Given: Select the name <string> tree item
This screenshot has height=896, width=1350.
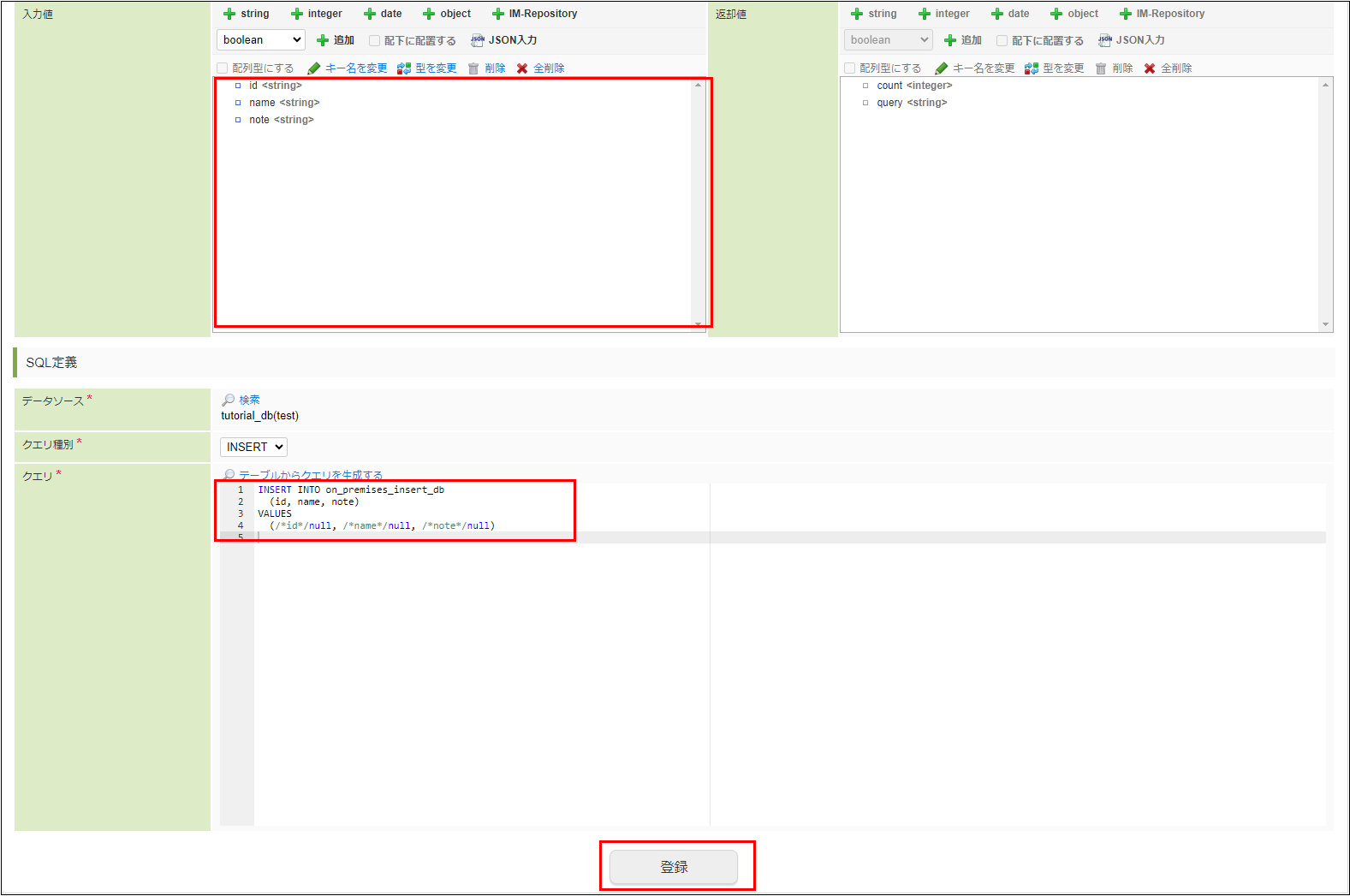Looking at the screenshot, I should [x=284, y=103].
